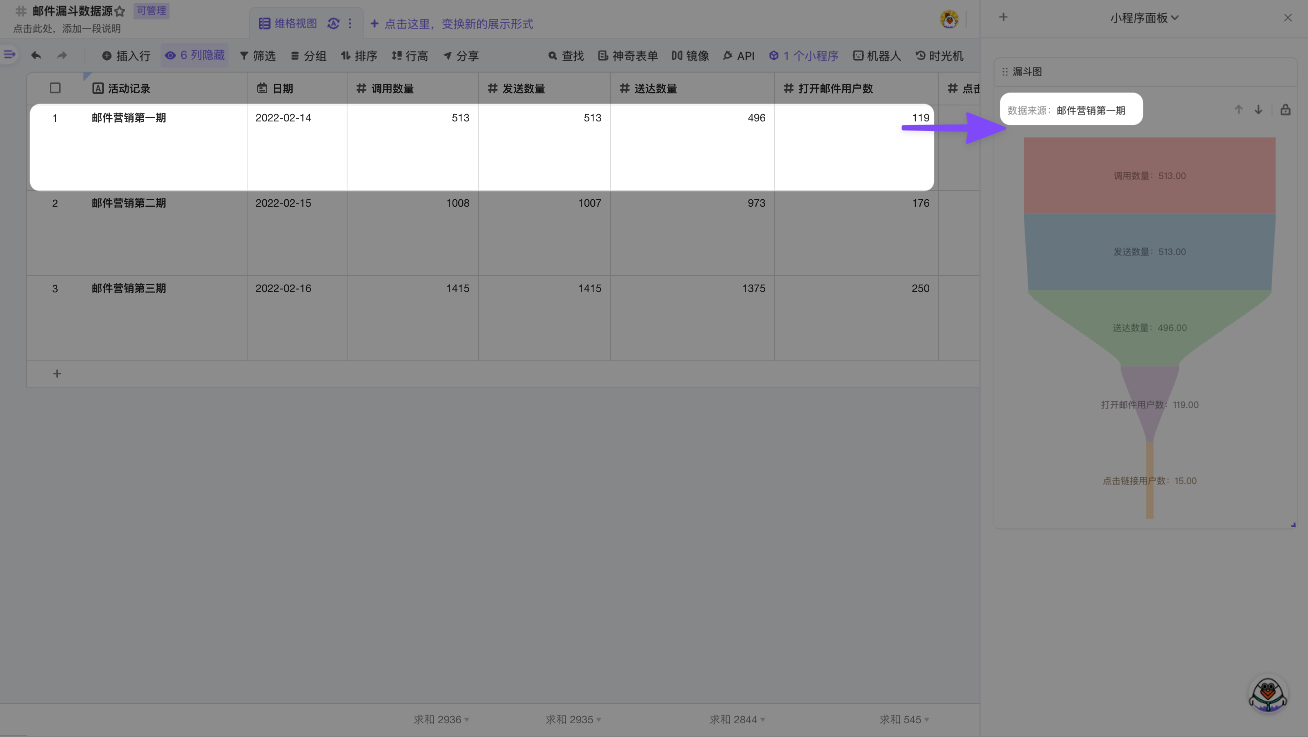Click the lock icon in funnel widget

(x=1285, y=110)
